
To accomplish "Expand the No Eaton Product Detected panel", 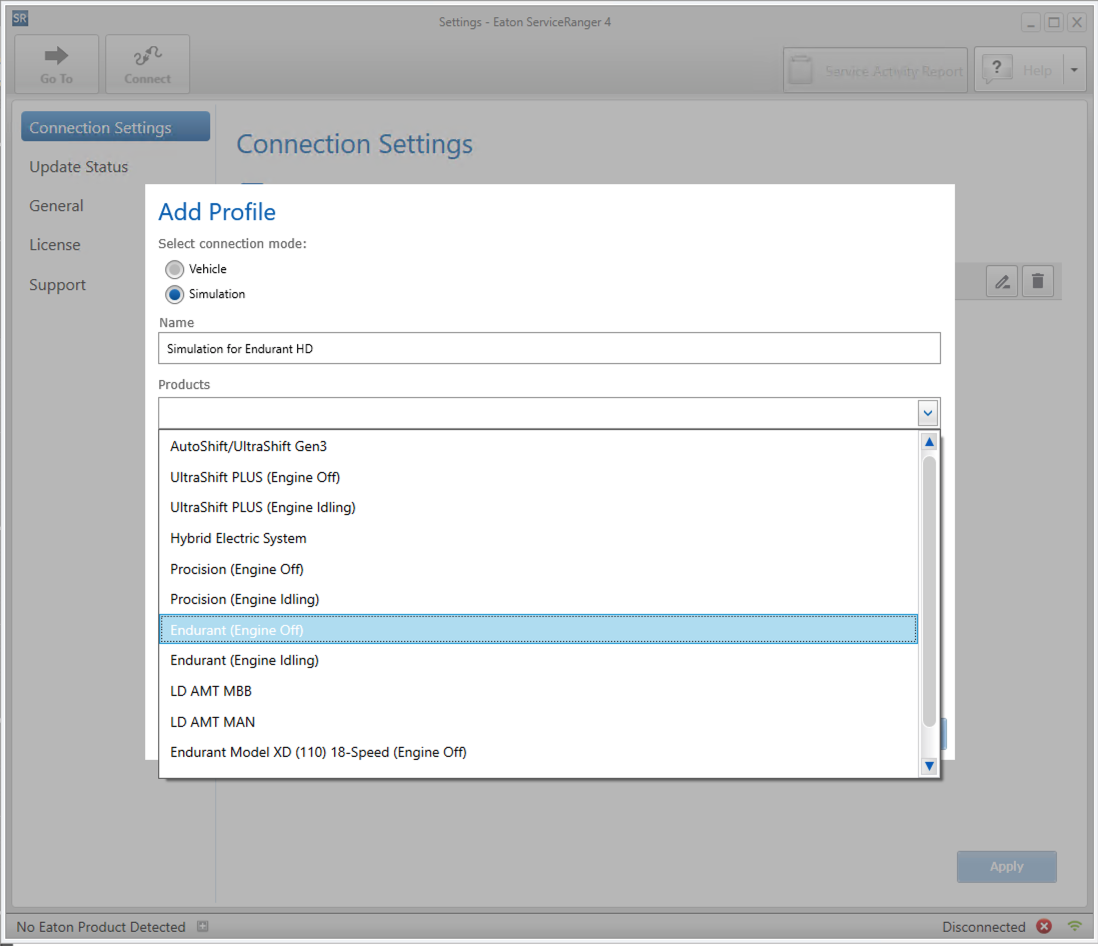I will 203,927.
